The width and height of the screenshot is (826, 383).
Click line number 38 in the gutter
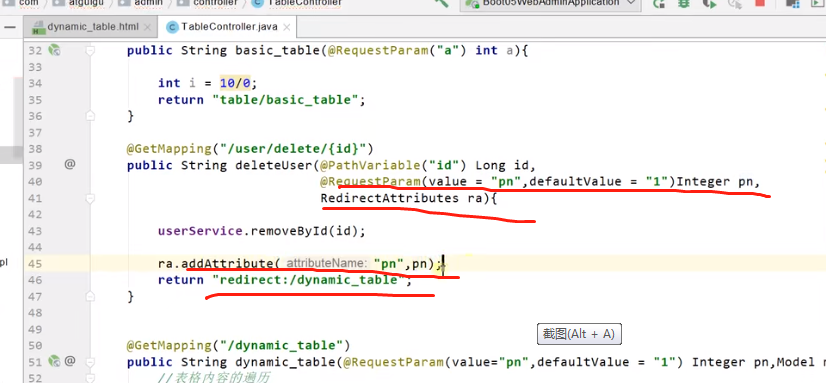click(x=35, y=149)
